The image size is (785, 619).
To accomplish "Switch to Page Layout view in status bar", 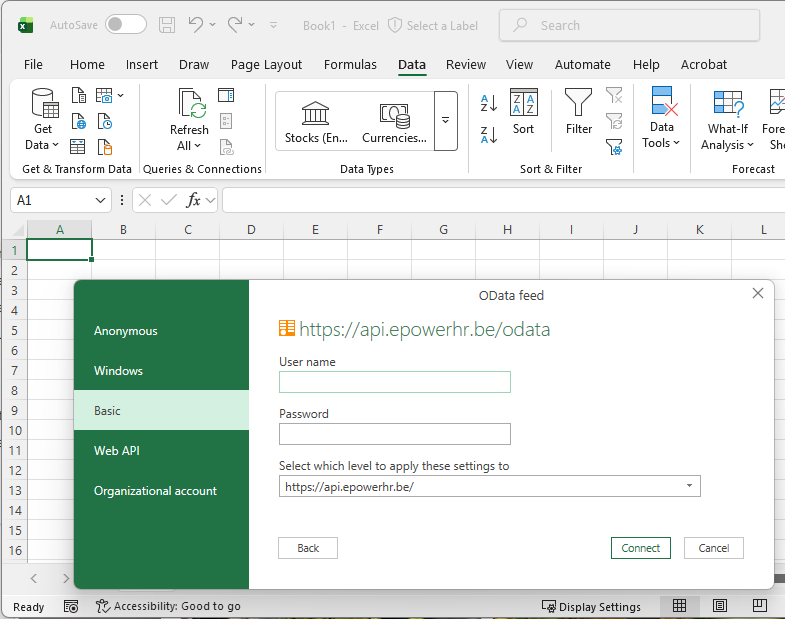I will 720,606.
